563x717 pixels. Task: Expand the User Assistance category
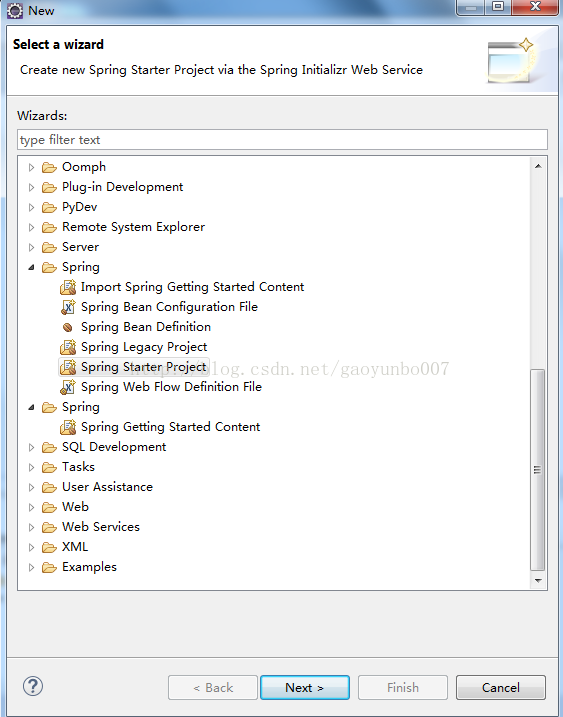click(31, 487)
